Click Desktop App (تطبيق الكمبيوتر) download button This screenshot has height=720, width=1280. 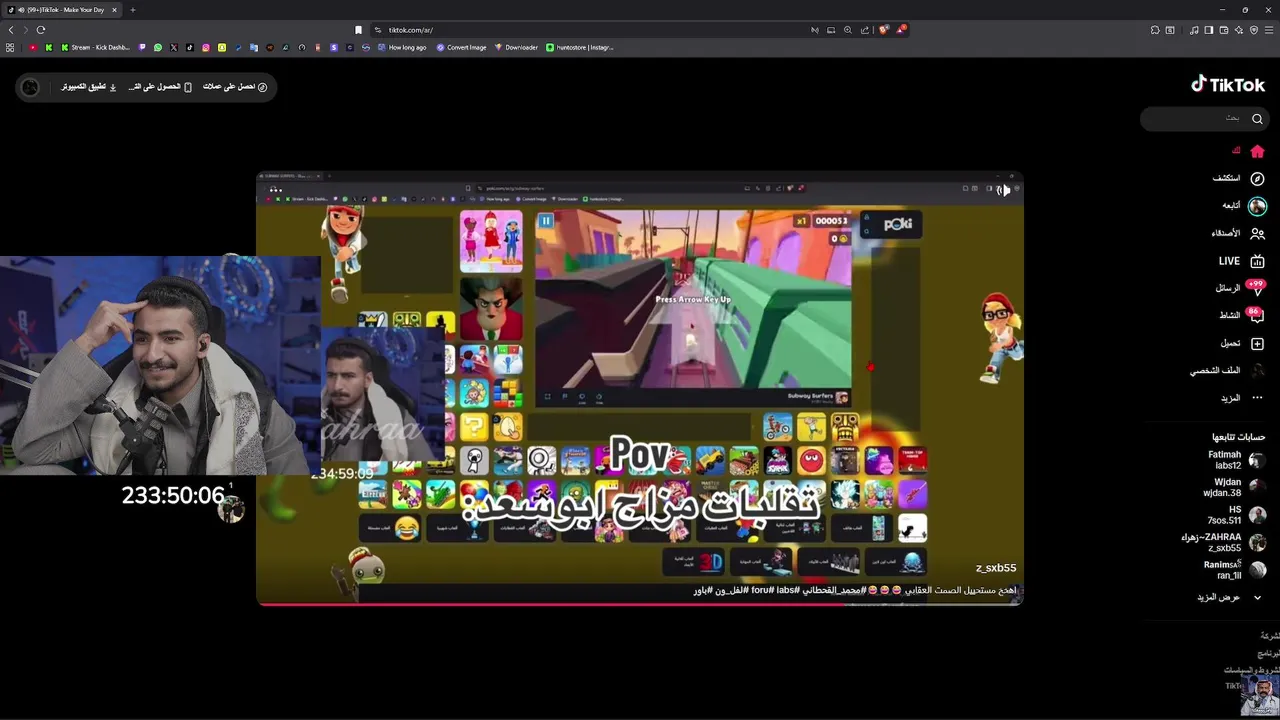point(88,87)
